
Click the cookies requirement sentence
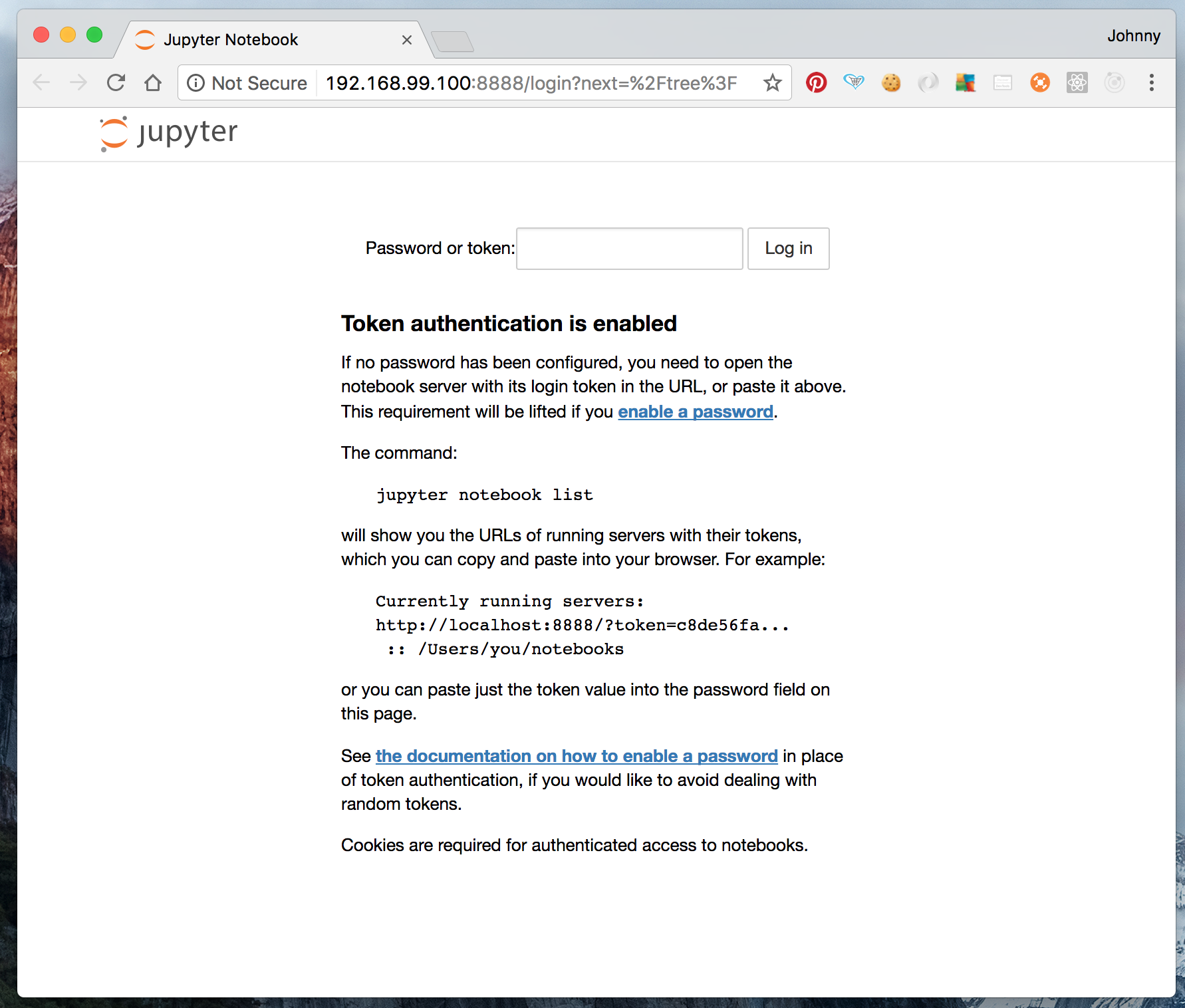click(x=575, y=845)
